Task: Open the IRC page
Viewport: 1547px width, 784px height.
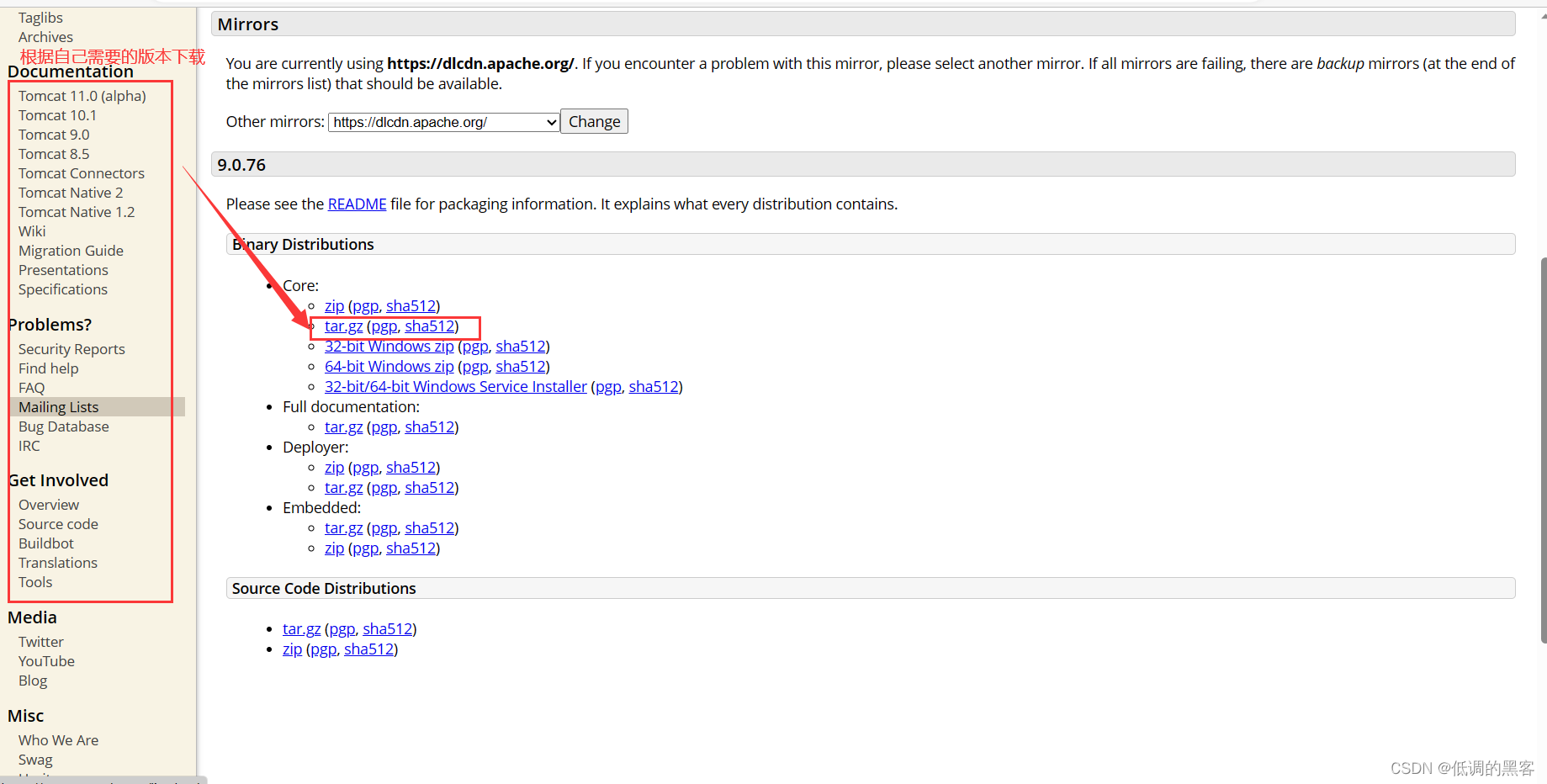Action: pos(29,446)
